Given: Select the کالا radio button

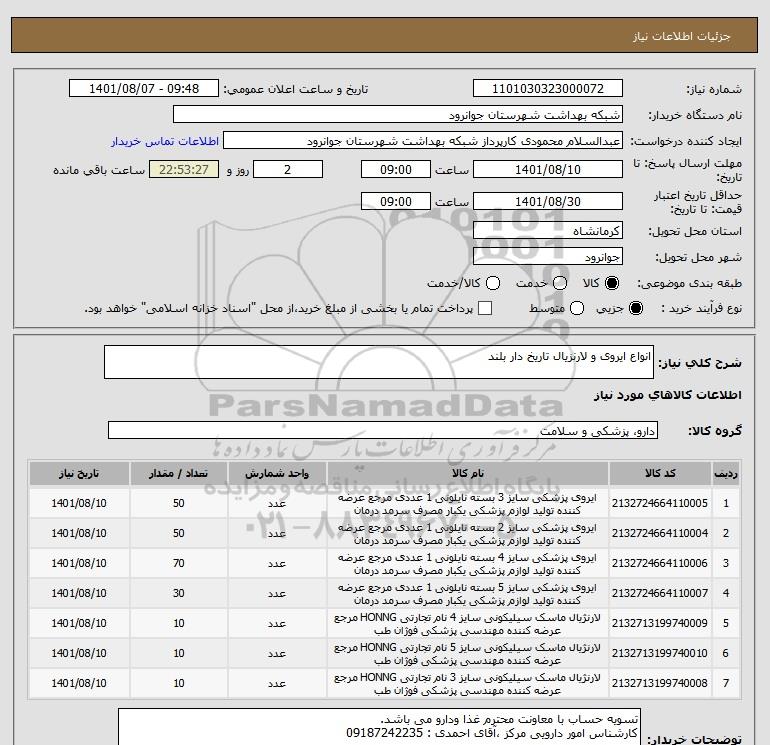Looking at the screenshot, I should [x=612, y=283].
